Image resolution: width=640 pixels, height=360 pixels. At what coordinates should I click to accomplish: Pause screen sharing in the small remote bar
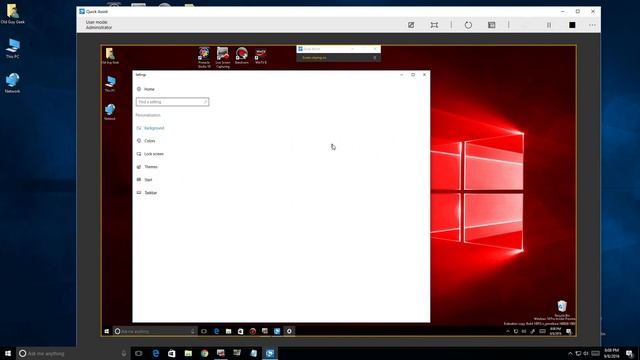point(375,58)
